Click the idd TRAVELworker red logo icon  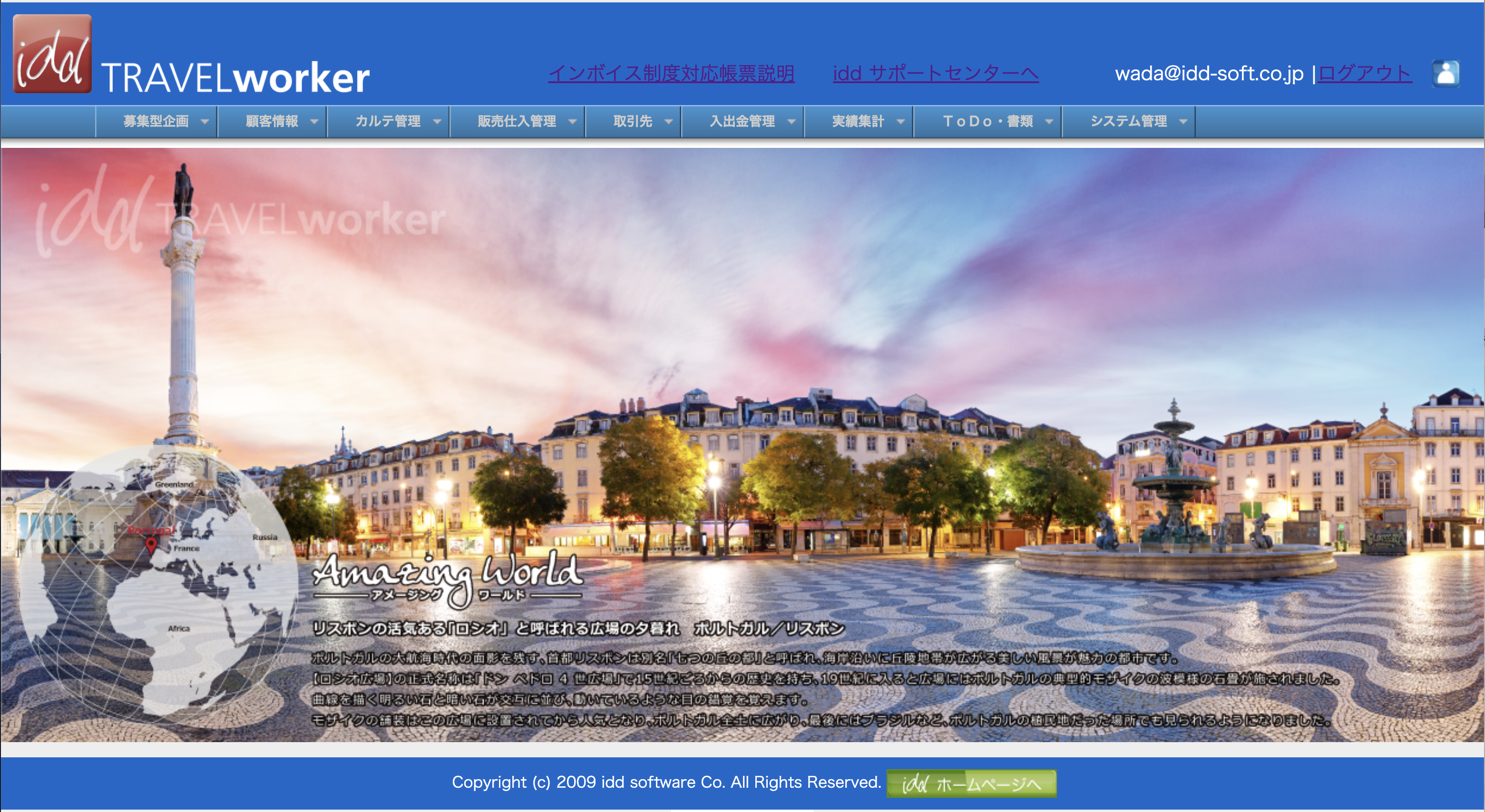[x=52, y=54]
